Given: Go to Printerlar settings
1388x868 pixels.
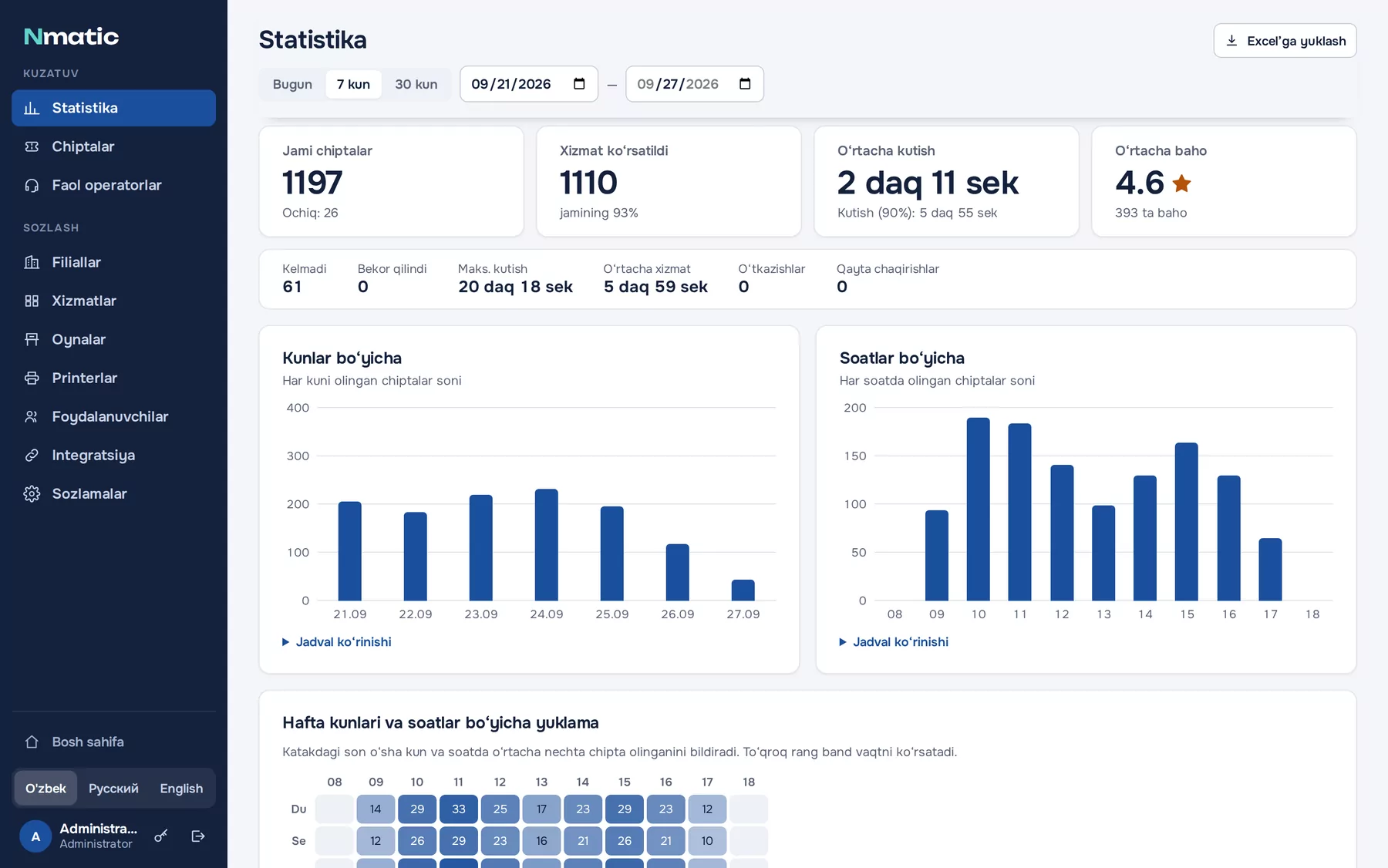Looking at the screenshot, I should (113, 378).
